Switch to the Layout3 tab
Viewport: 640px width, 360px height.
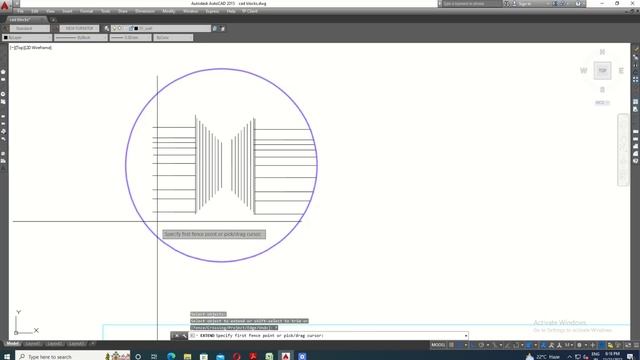click(x=76, y=344)
